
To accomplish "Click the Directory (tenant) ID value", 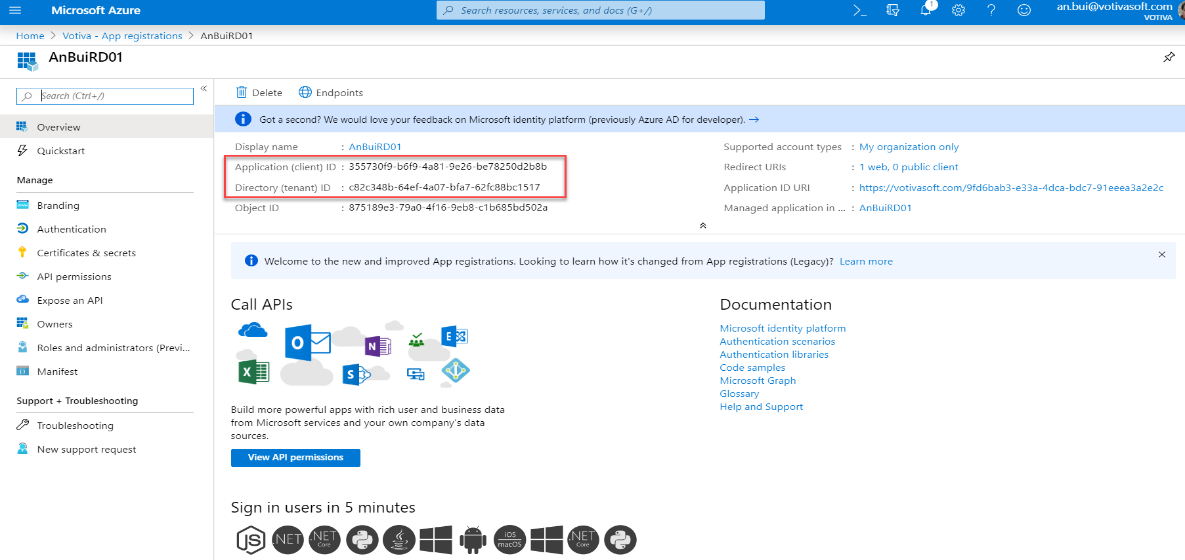I will (444, 187).
